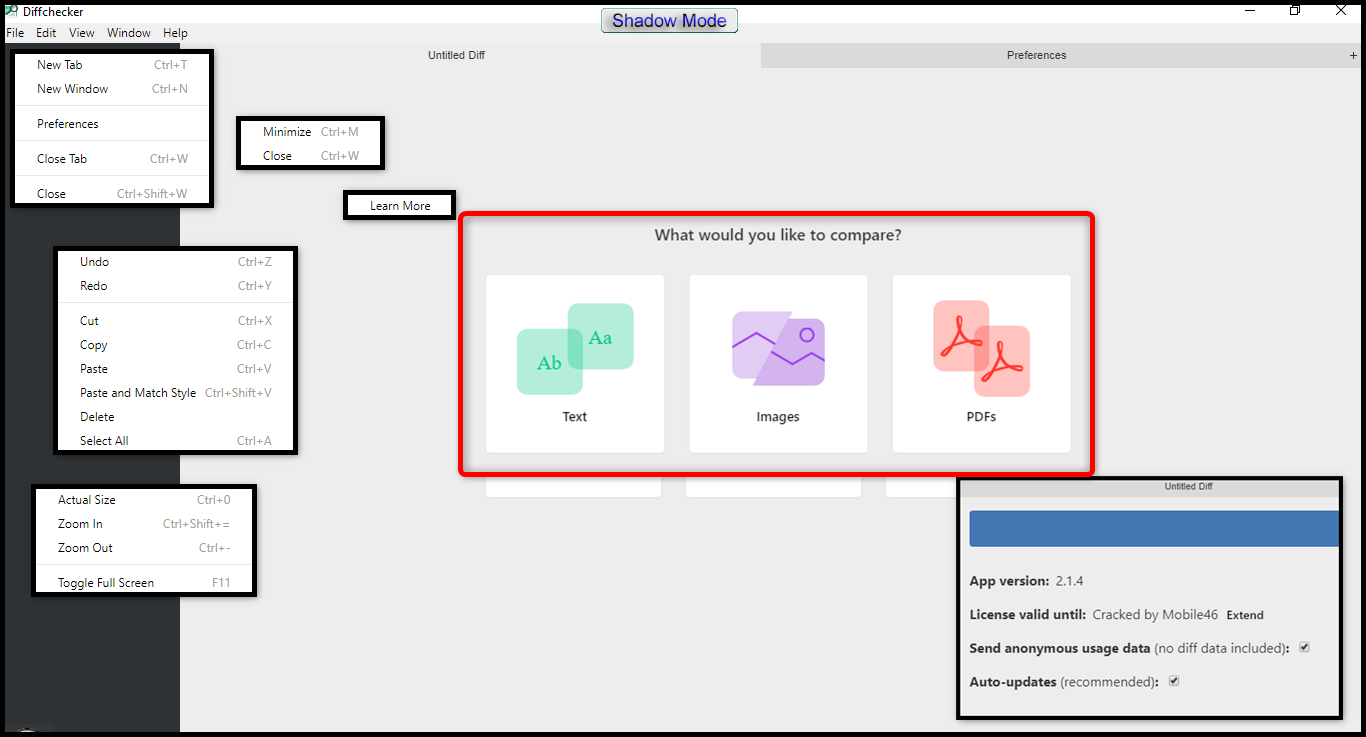Click the Diffchecker app icon in the title bar
This screenshot has width=1366, height=737.
pos(13,11)
